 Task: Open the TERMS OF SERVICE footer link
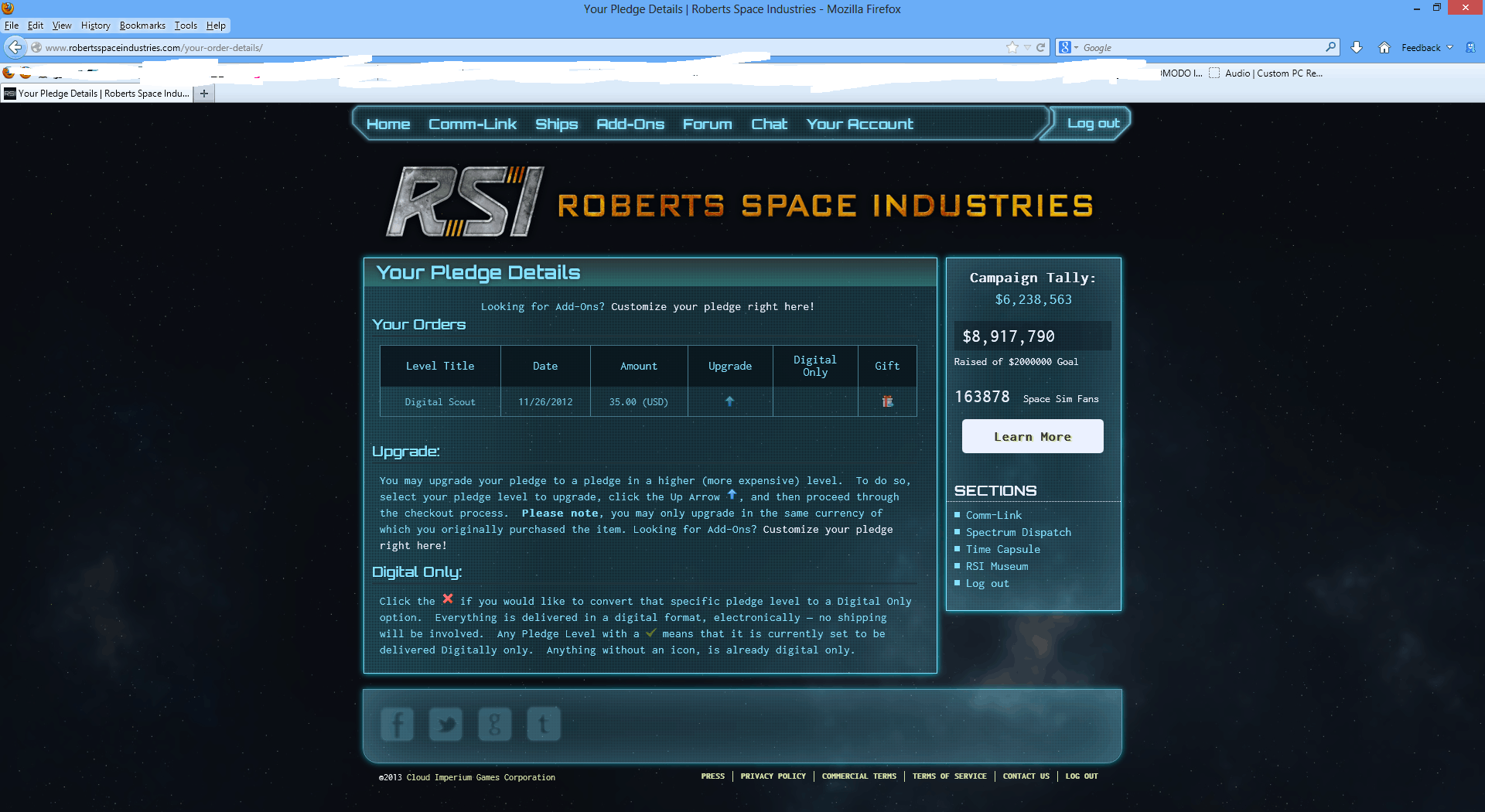tap(950, 776)
